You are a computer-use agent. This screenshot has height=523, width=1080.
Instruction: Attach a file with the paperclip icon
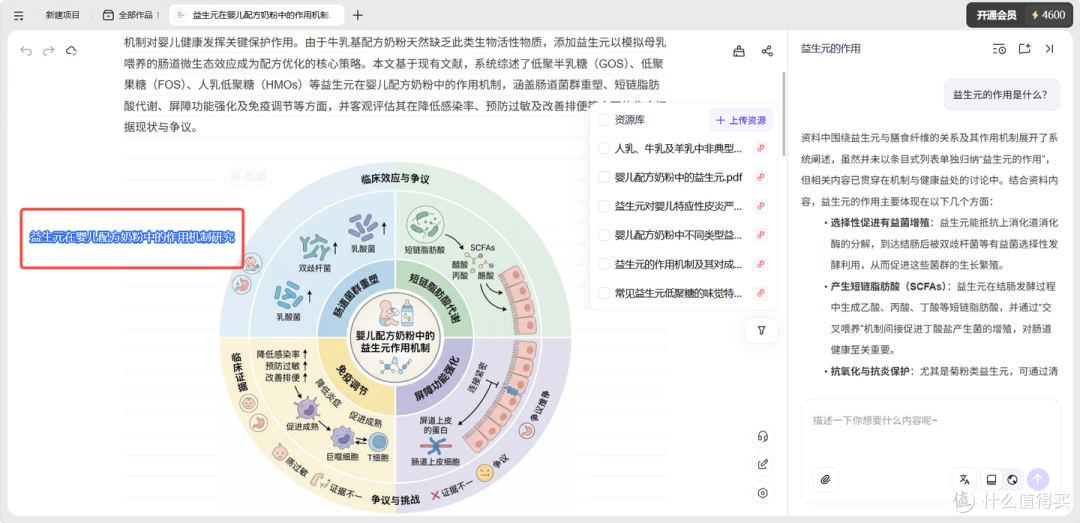(825, 480)
